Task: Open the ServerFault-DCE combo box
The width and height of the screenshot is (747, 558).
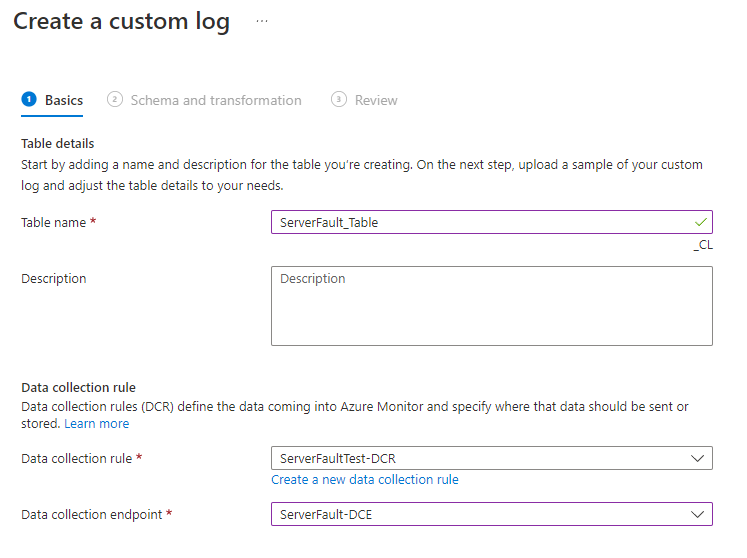Action: pos(480,514)
